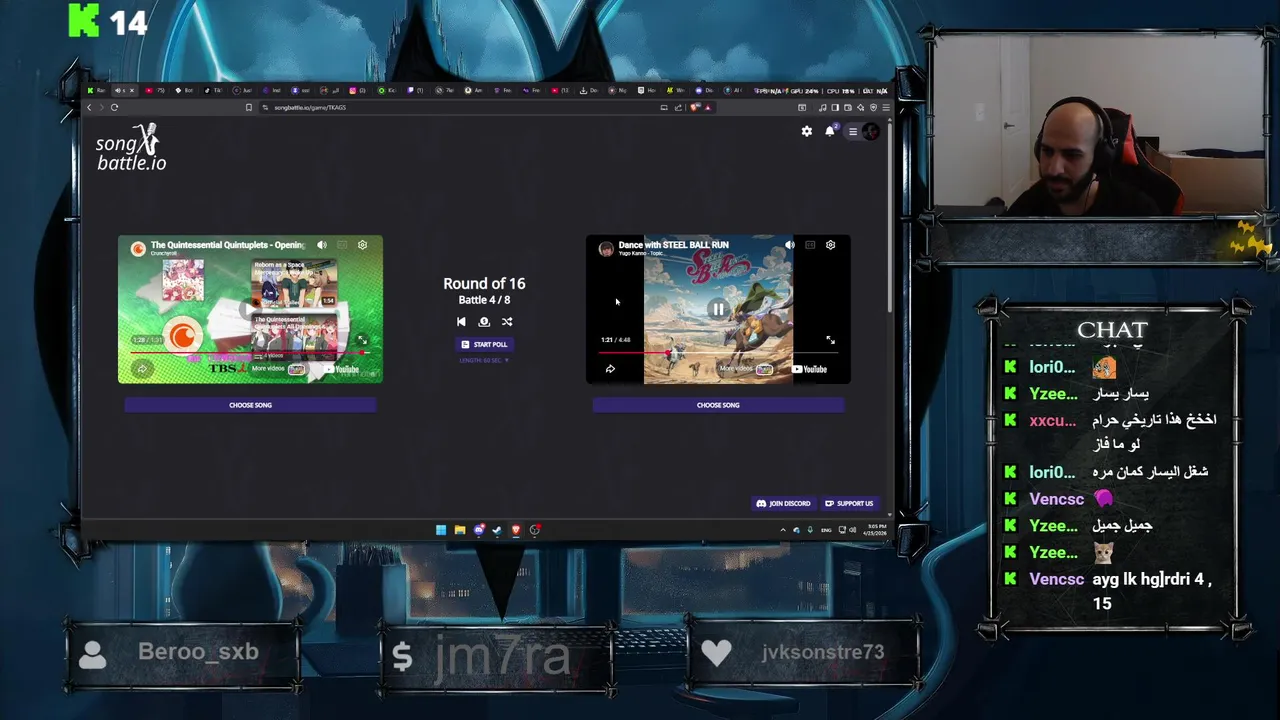Click More videos on right player
This screenshot has height=720, width=1280.
[746, 369]
